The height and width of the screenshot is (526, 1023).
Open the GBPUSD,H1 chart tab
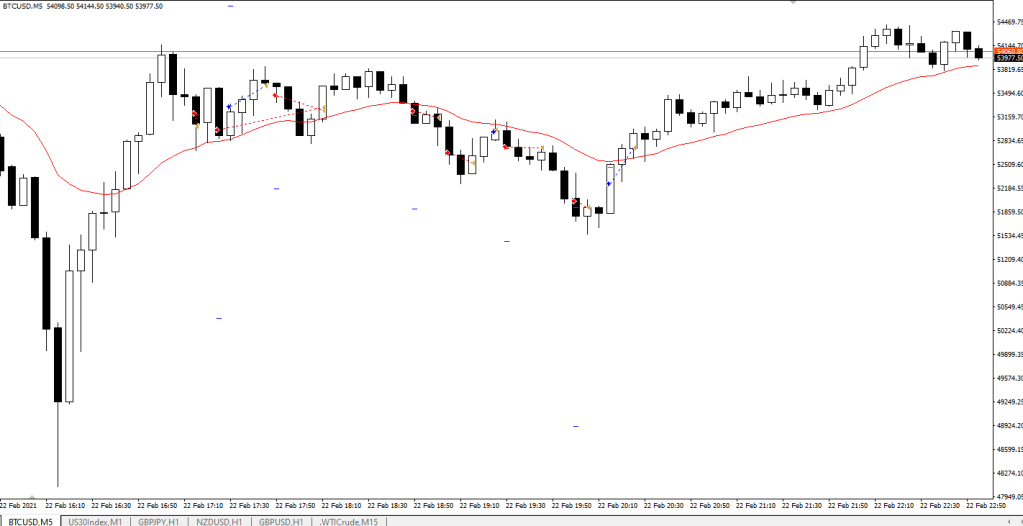[x=282, y=521]
